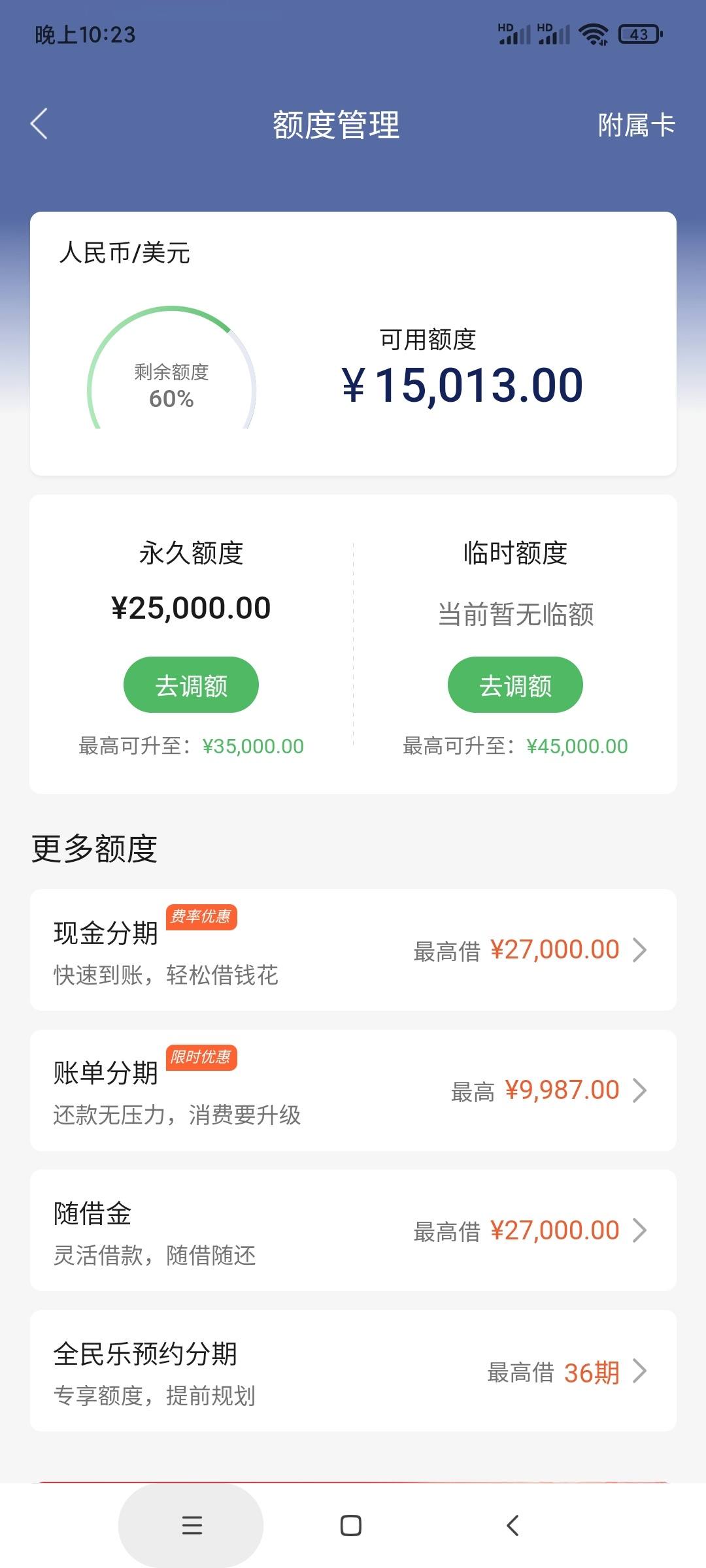Tap 去调额 under 临时额度
Image resolution: width=706 pixels, height=1568 pixels.
pyautogui.click(x=515, y=685)
